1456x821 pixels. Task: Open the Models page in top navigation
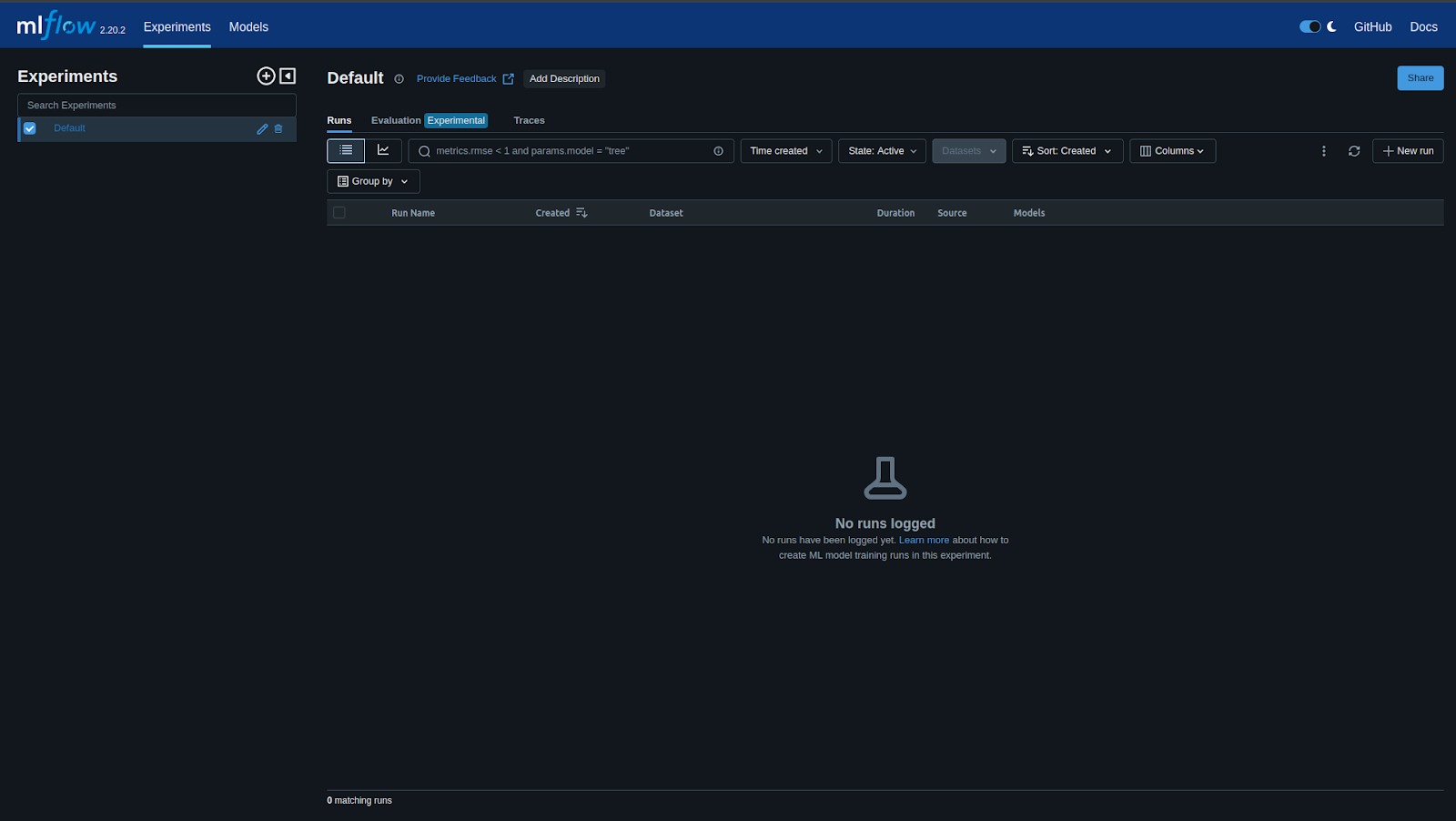tap(248, 27)
